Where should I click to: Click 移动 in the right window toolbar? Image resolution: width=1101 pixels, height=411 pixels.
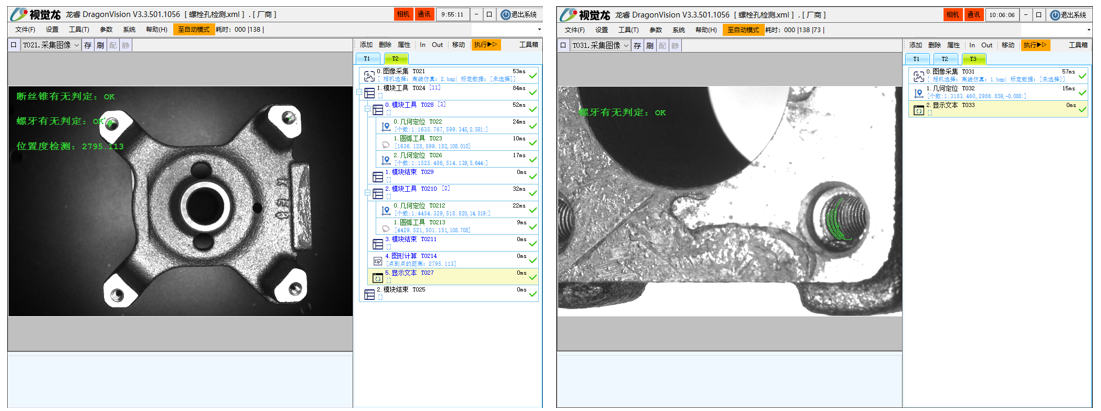point(1008,45)
